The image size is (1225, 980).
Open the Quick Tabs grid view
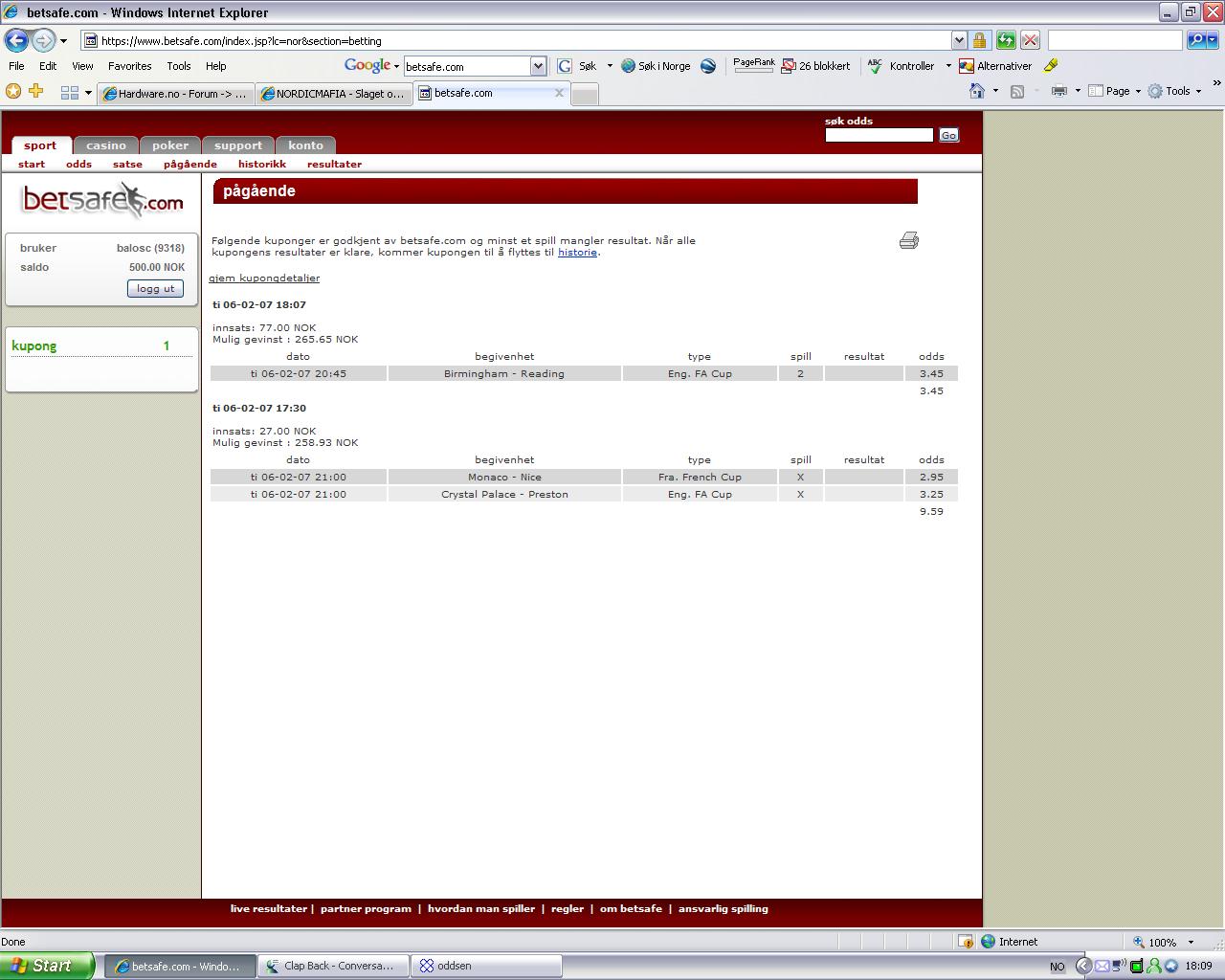click(x=70, y=93)
